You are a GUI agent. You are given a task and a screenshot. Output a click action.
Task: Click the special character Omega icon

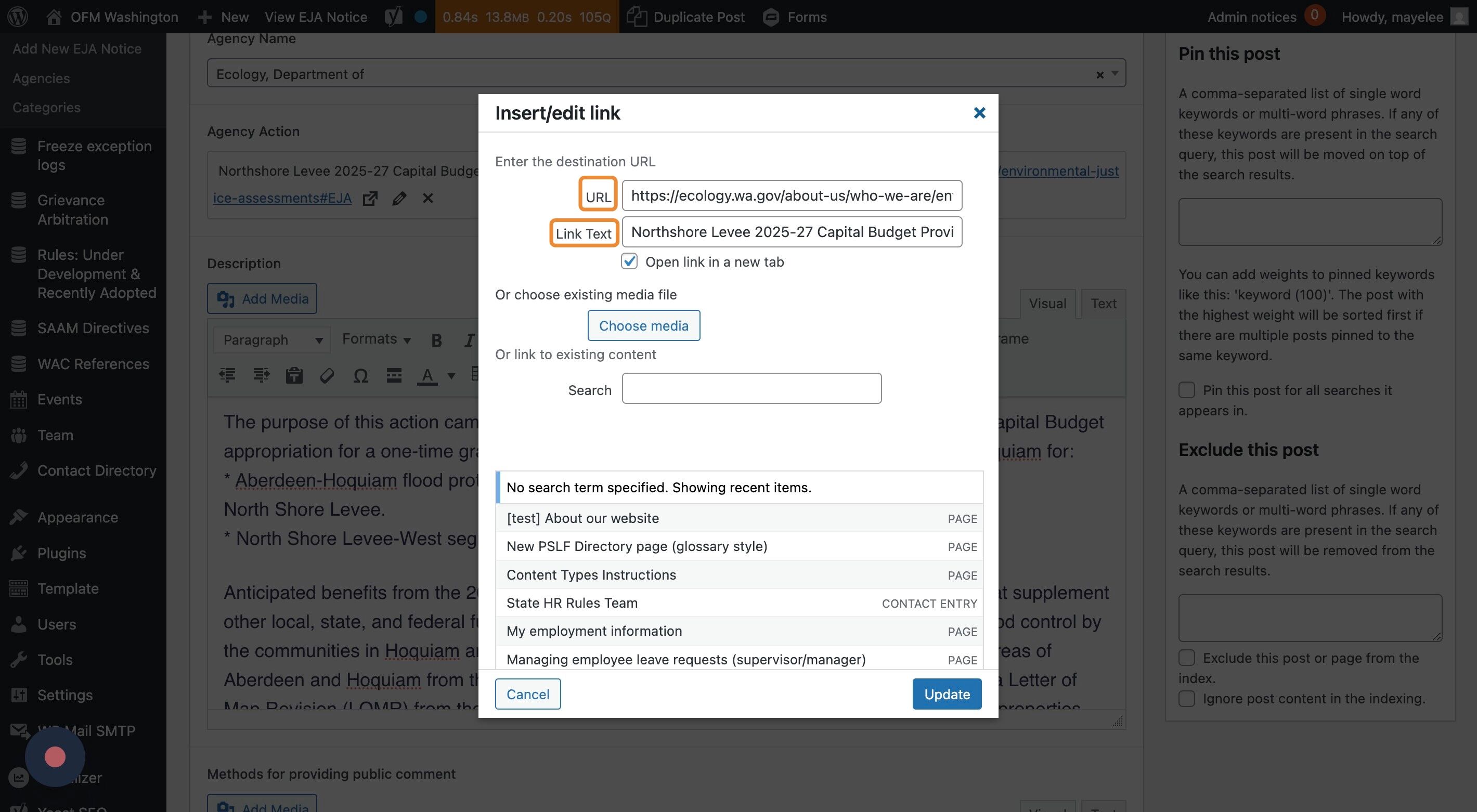[360, 376]
